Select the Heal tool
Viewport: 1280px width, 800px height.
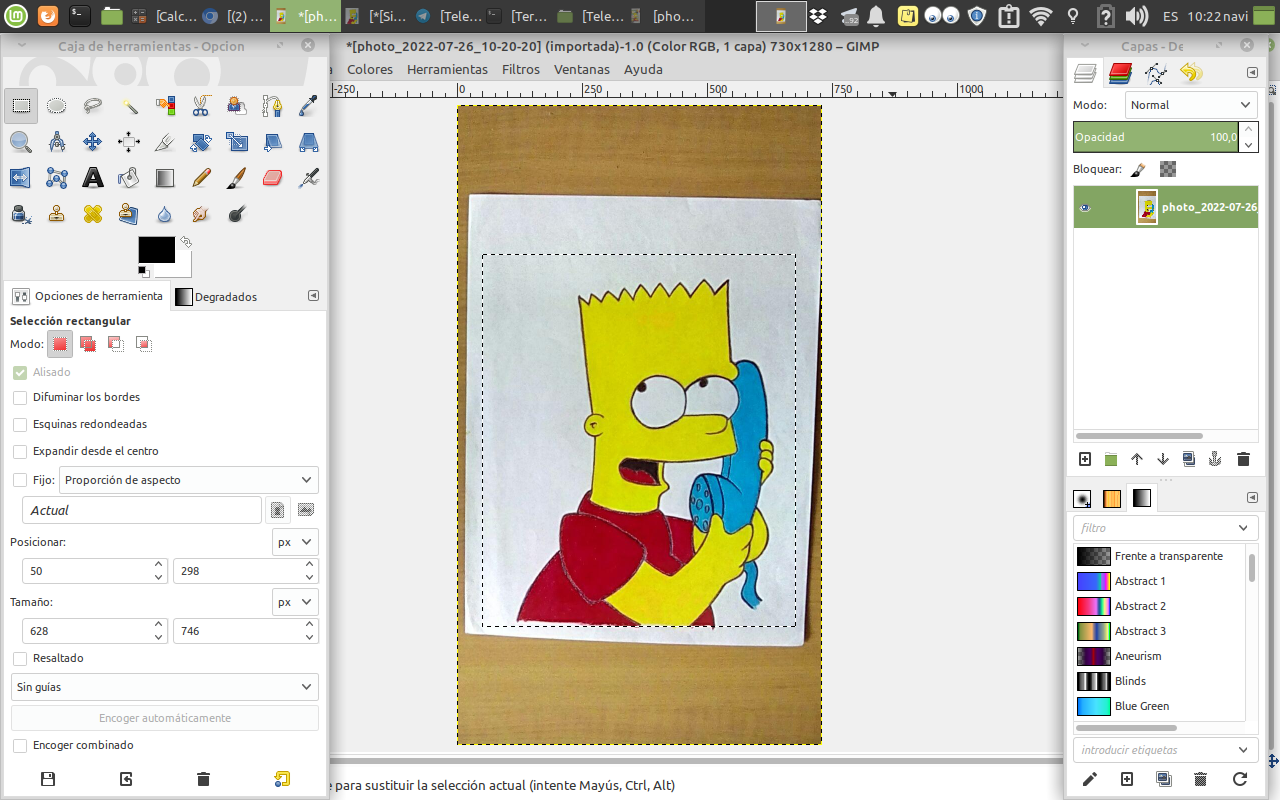(93, 213)
